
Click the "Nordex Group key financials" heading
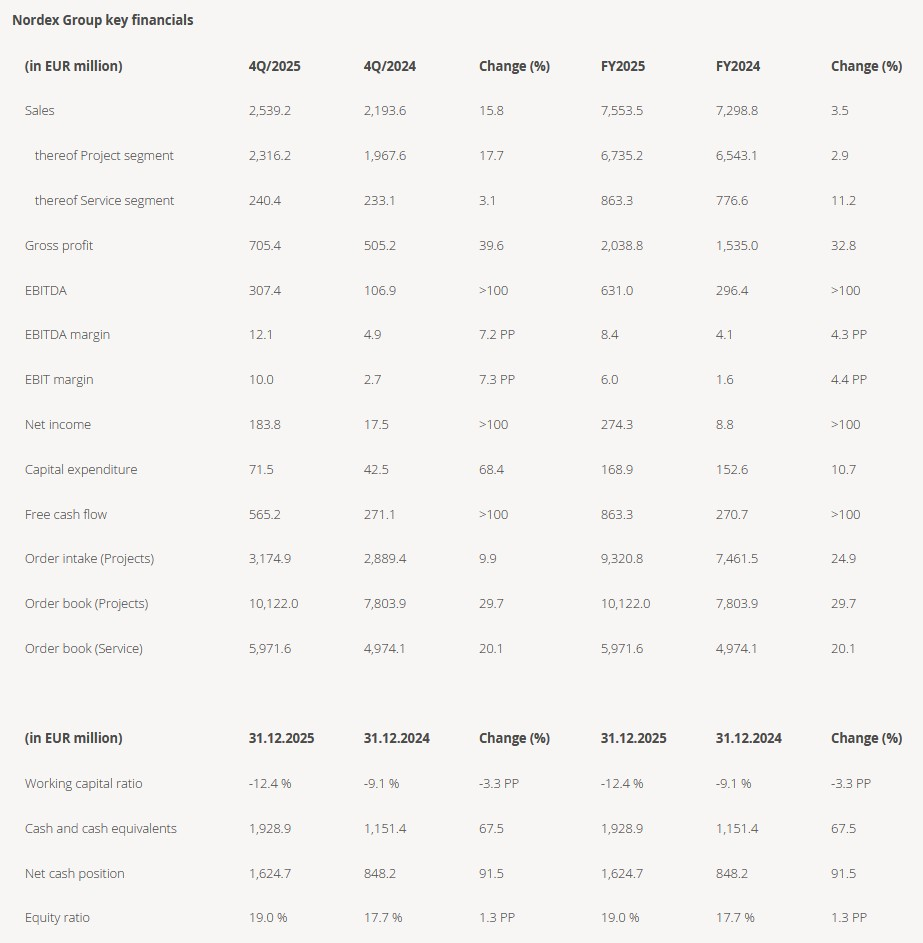coord(103,20)
